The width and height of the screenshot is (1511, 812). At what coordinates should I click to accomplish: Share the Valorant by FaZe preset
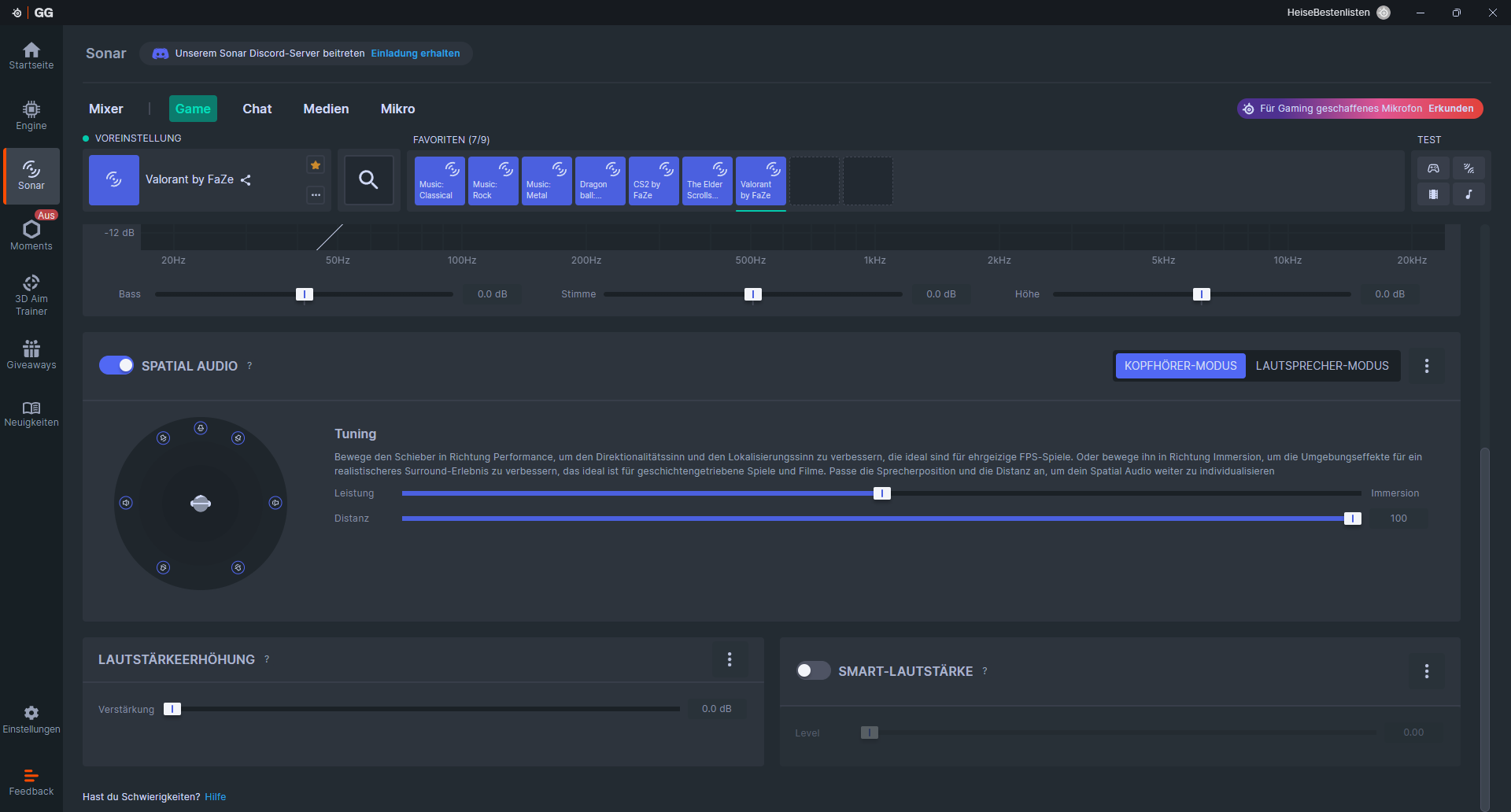click(x=246, y=180)
